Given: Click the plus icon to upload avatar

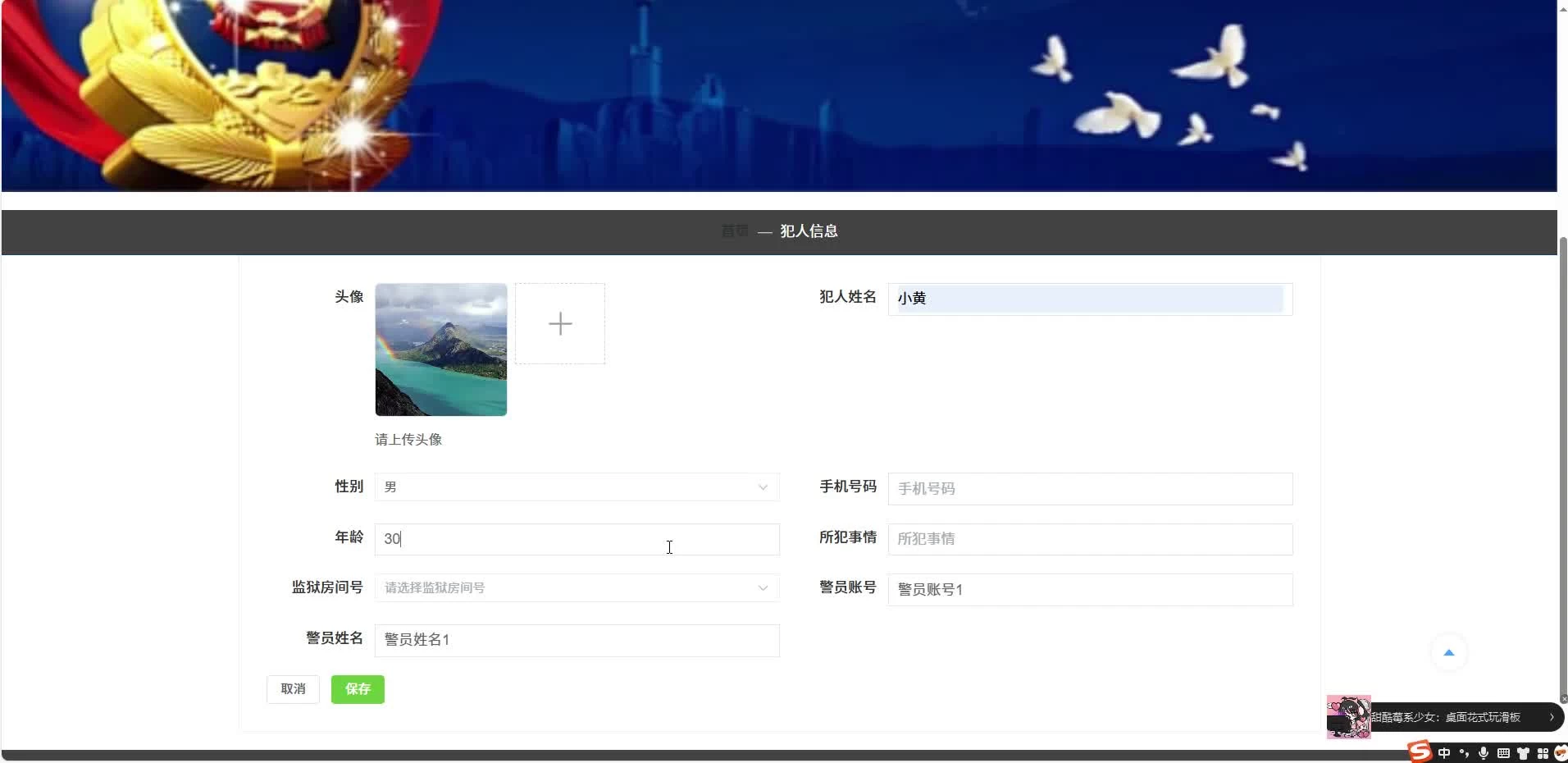Looking at the screenshot, I should (560, 323).
